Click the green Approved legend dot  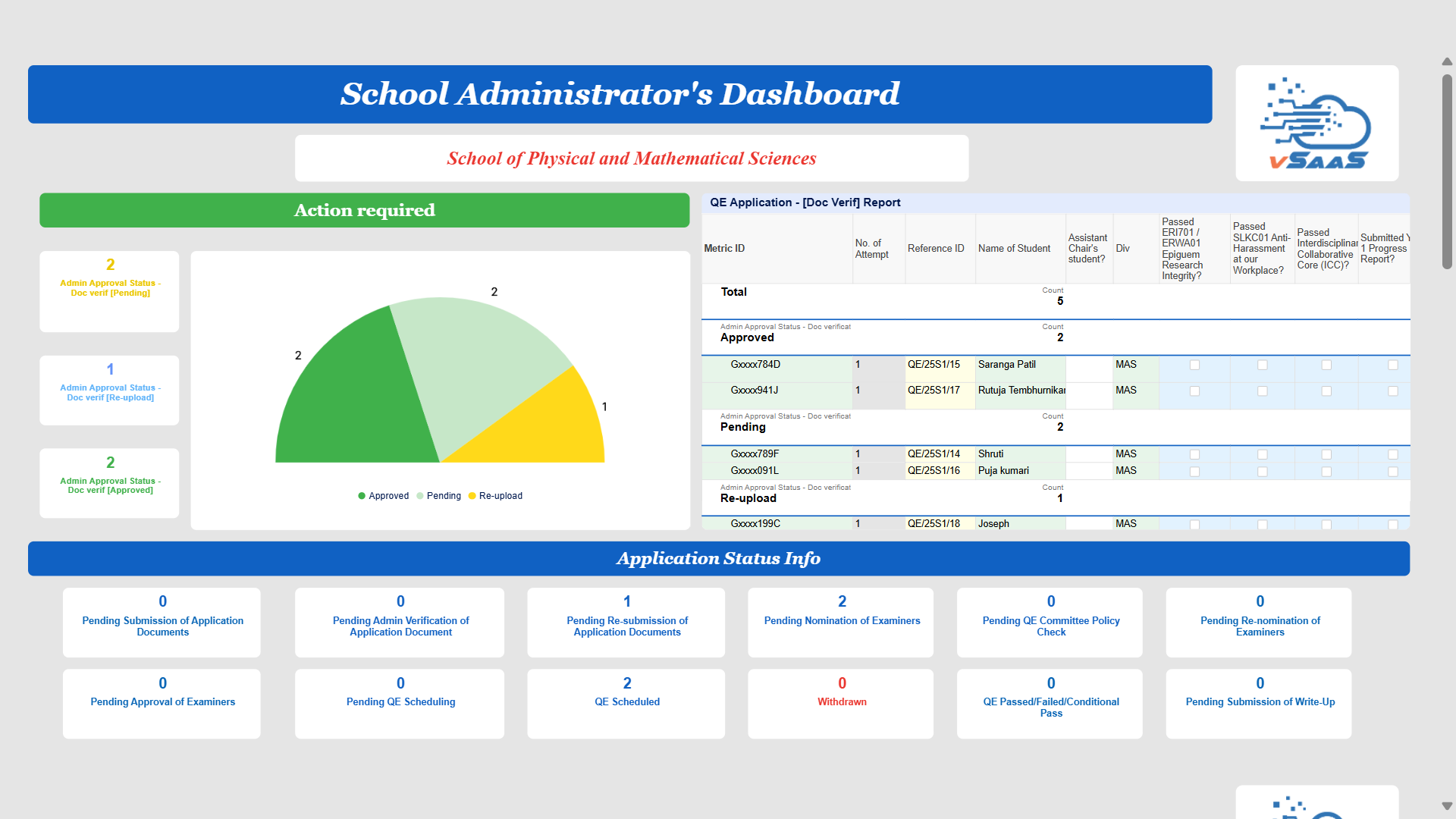click(362, 496)
